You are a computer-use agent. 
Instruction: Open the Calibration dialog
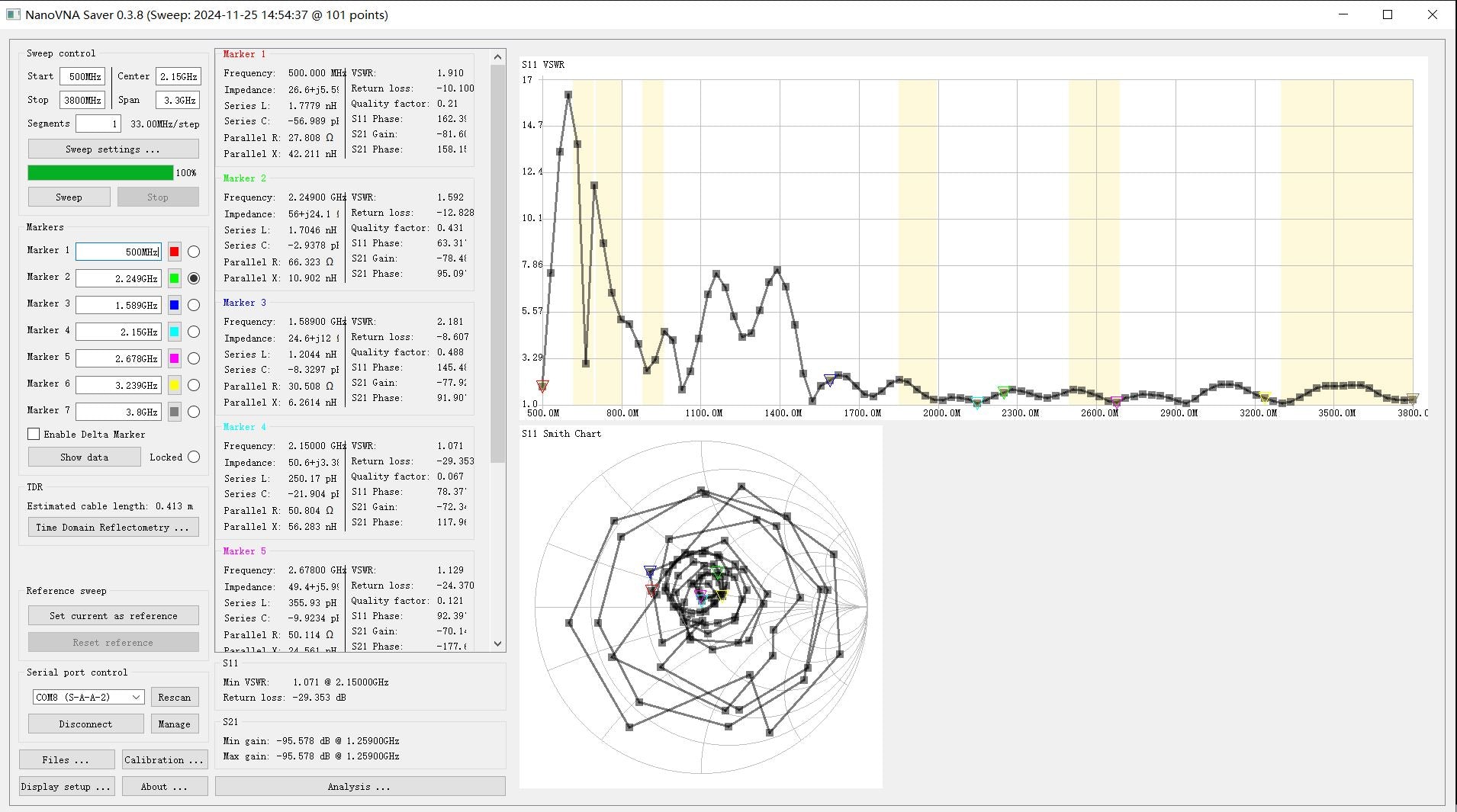(165, 759)
